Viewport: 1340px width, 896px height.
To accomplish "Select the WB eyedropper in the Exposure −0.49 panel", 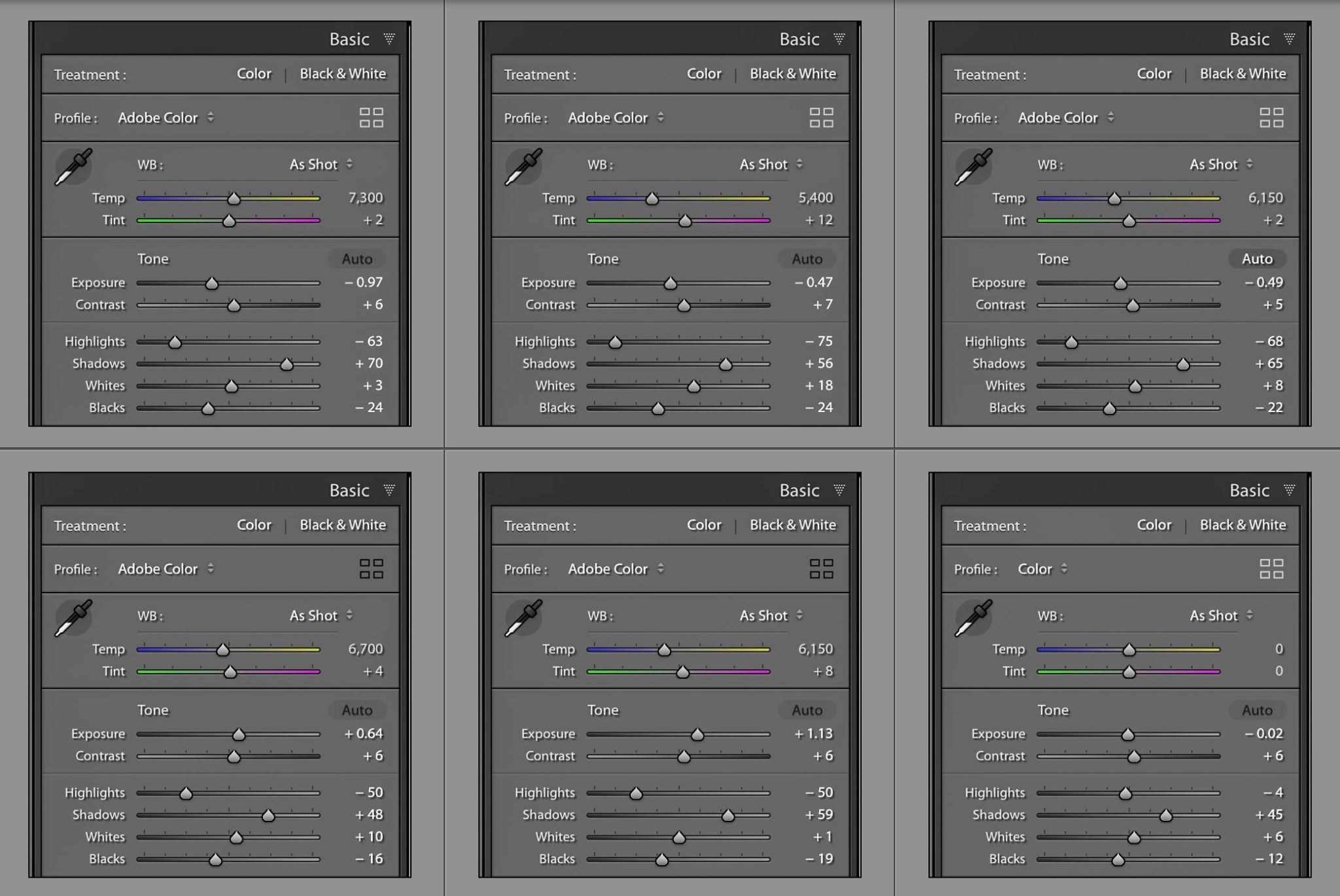I will point(974,166).
